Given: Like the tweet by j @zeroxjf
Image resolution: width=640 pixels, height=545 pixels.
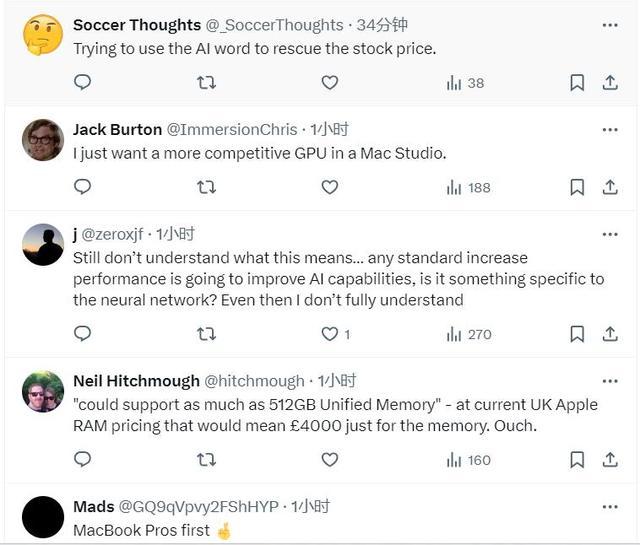Looking at the screenshot, I should coord(329,334).
